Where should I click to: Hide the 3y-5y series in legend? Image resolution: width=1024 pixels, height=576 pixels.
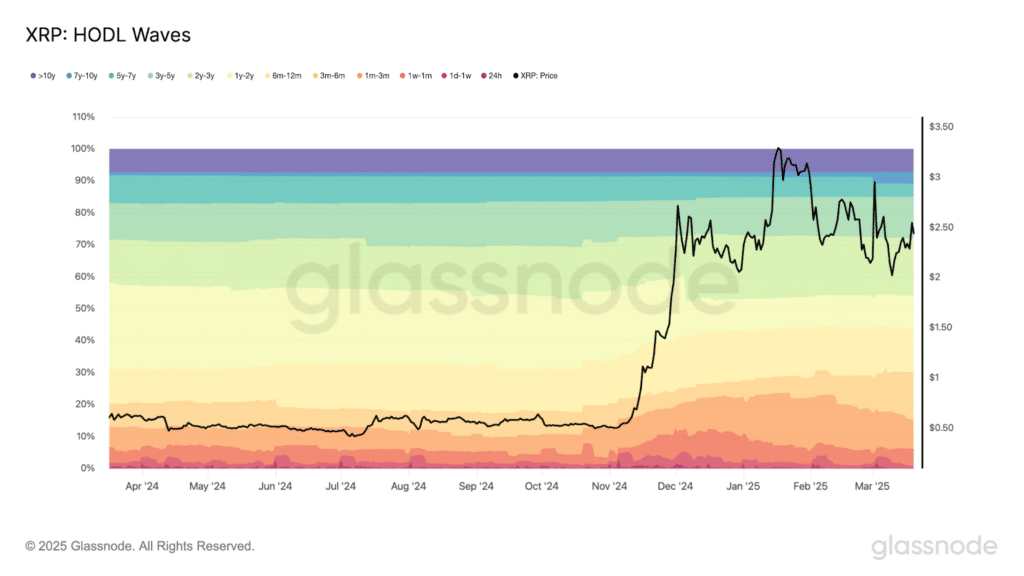pyautogui.click(x=161, y=76)
